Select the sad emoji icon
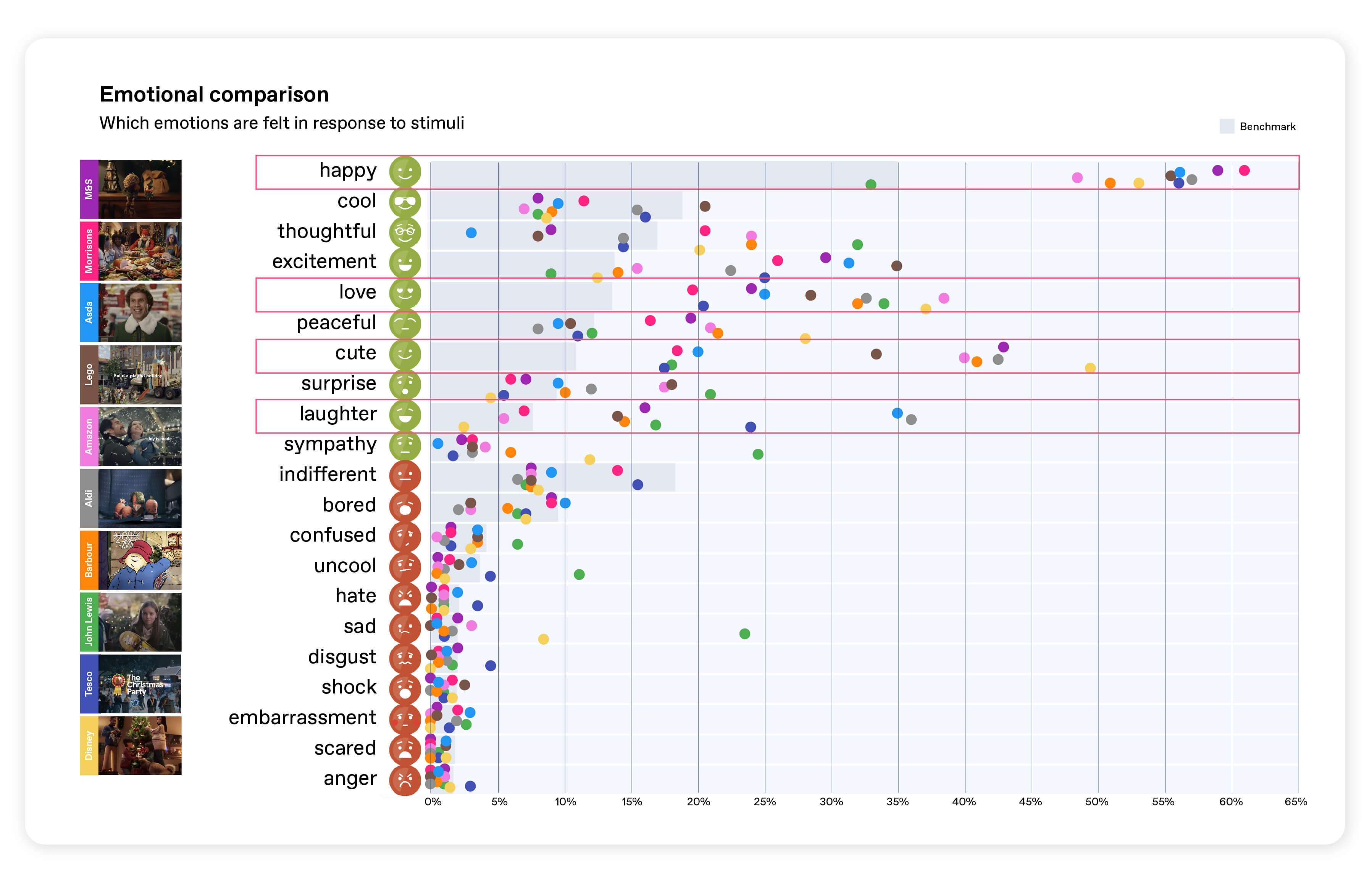 point(405,627)
